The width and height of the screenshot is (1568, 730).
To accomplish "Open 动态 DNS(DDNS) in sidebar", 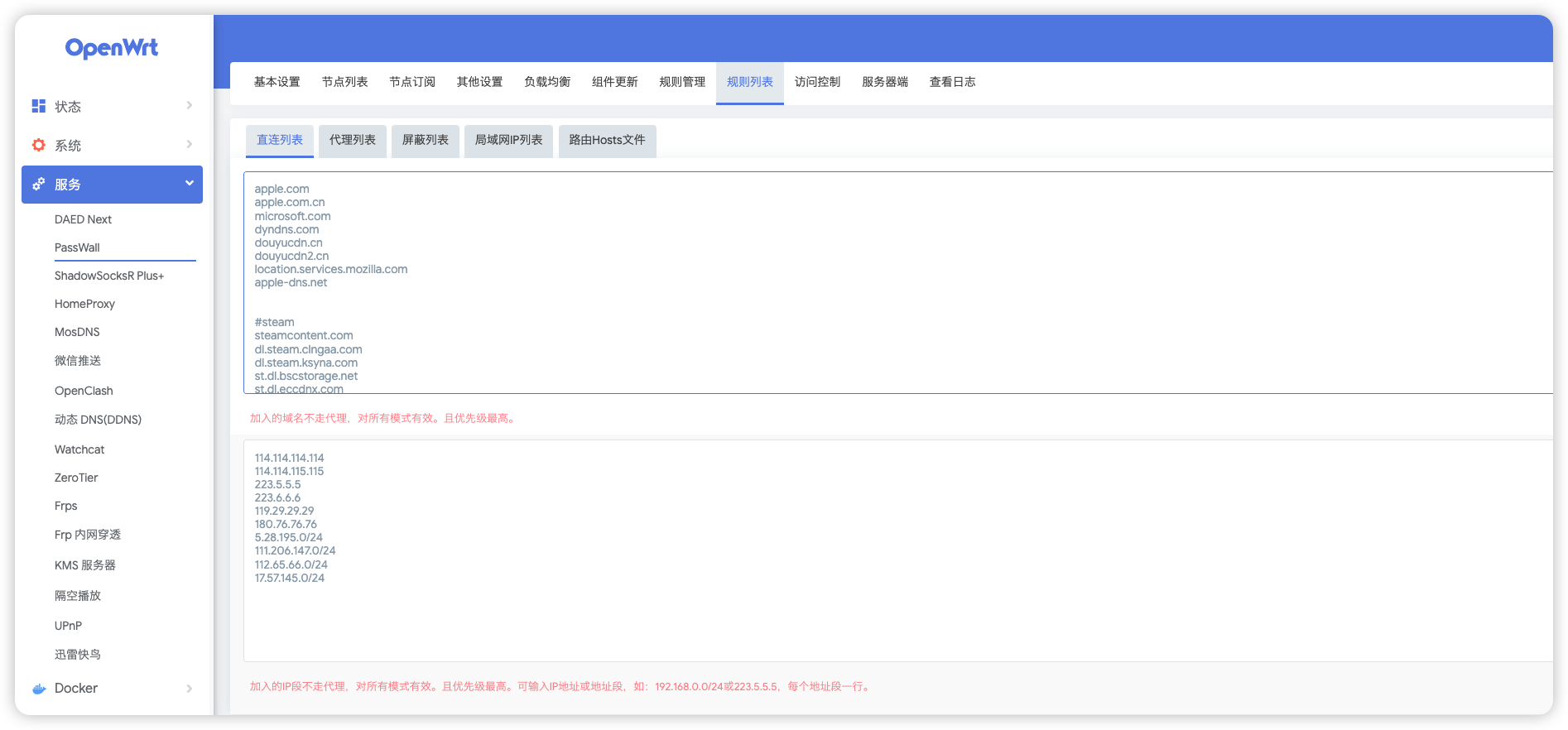I will coord(98,420).
